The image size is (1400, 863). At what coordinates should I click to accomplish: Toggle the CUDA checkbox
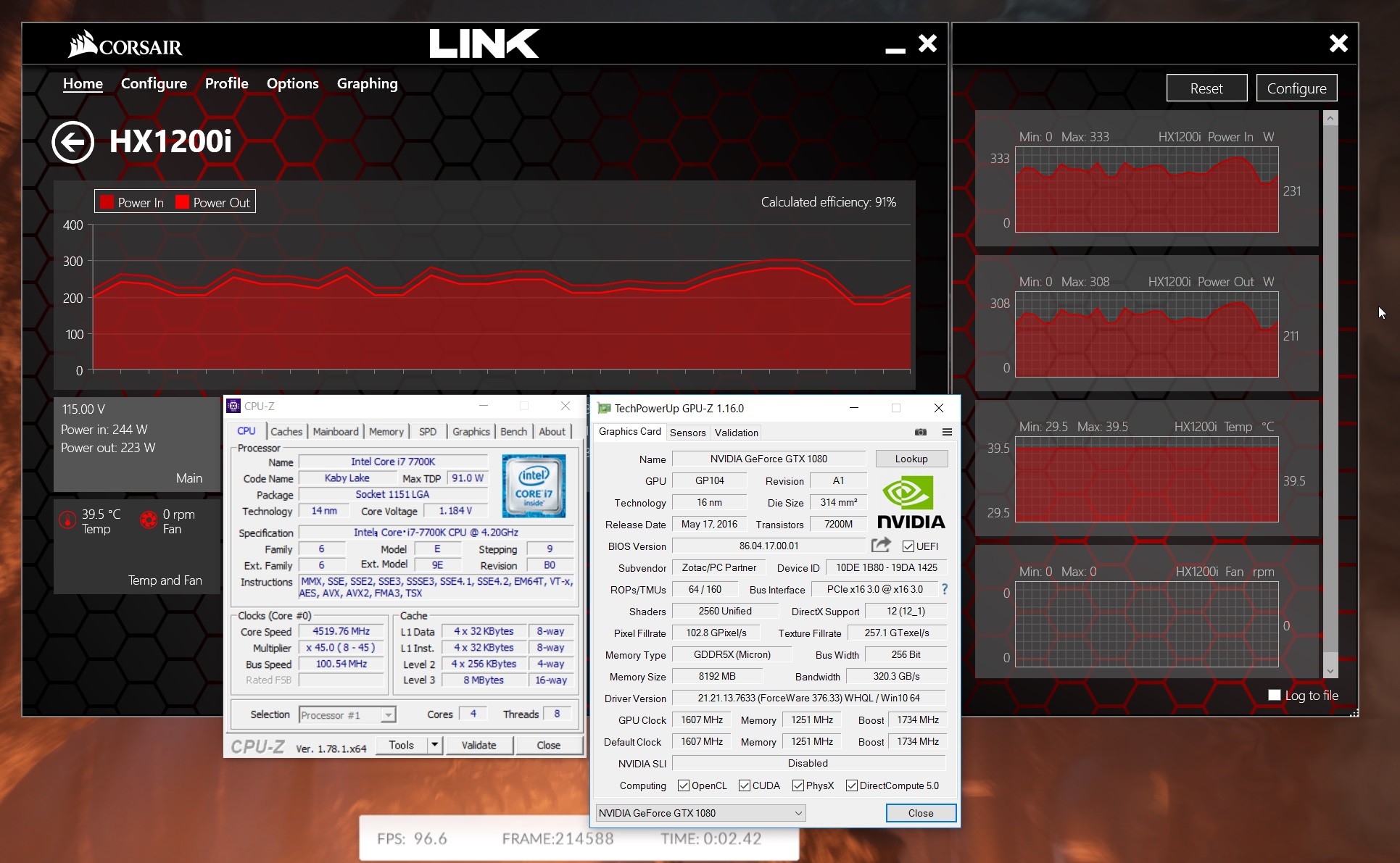pos(745,785)
